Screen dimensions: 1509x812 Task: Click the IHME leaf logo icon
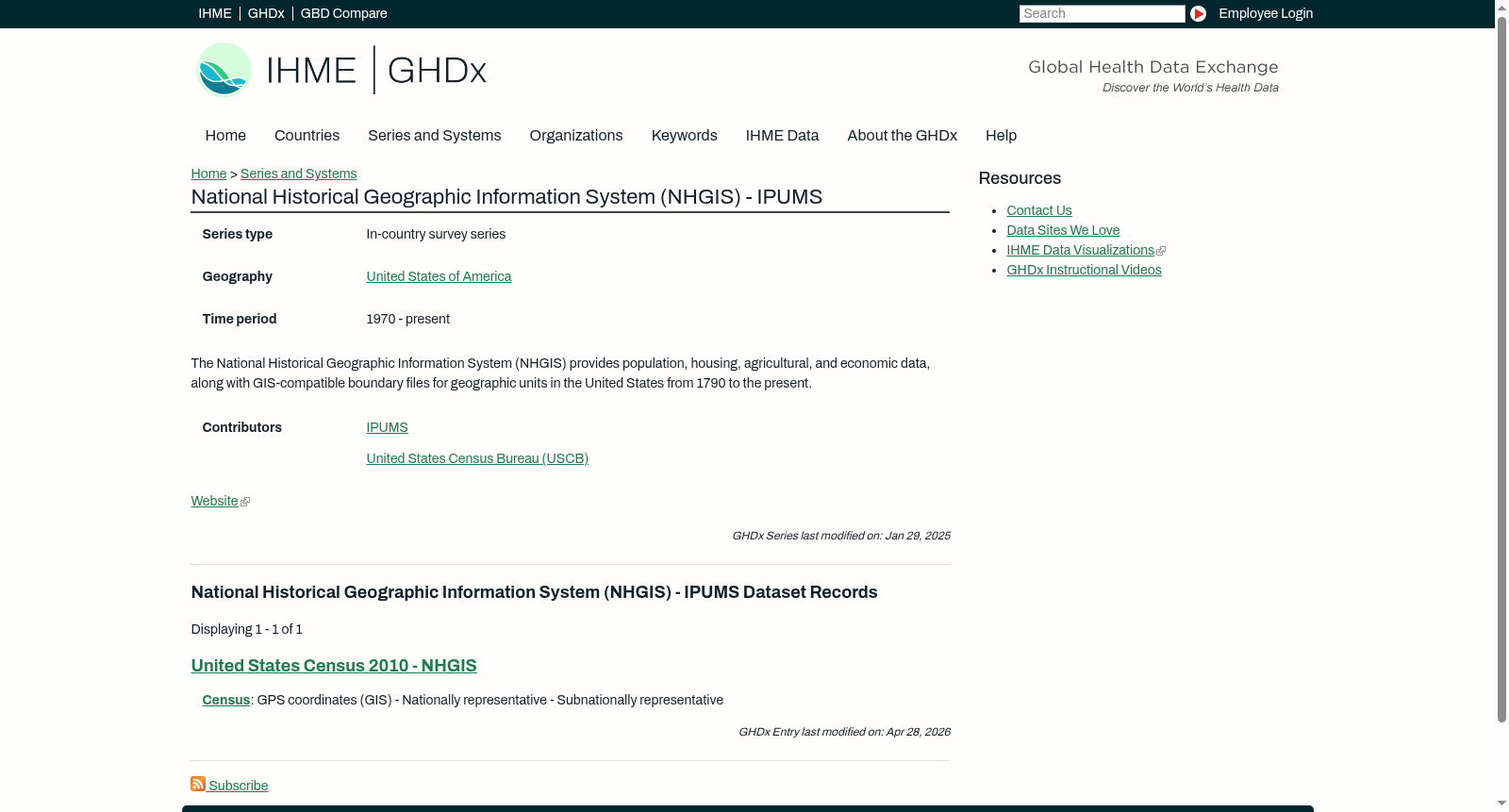pos(224,70)
